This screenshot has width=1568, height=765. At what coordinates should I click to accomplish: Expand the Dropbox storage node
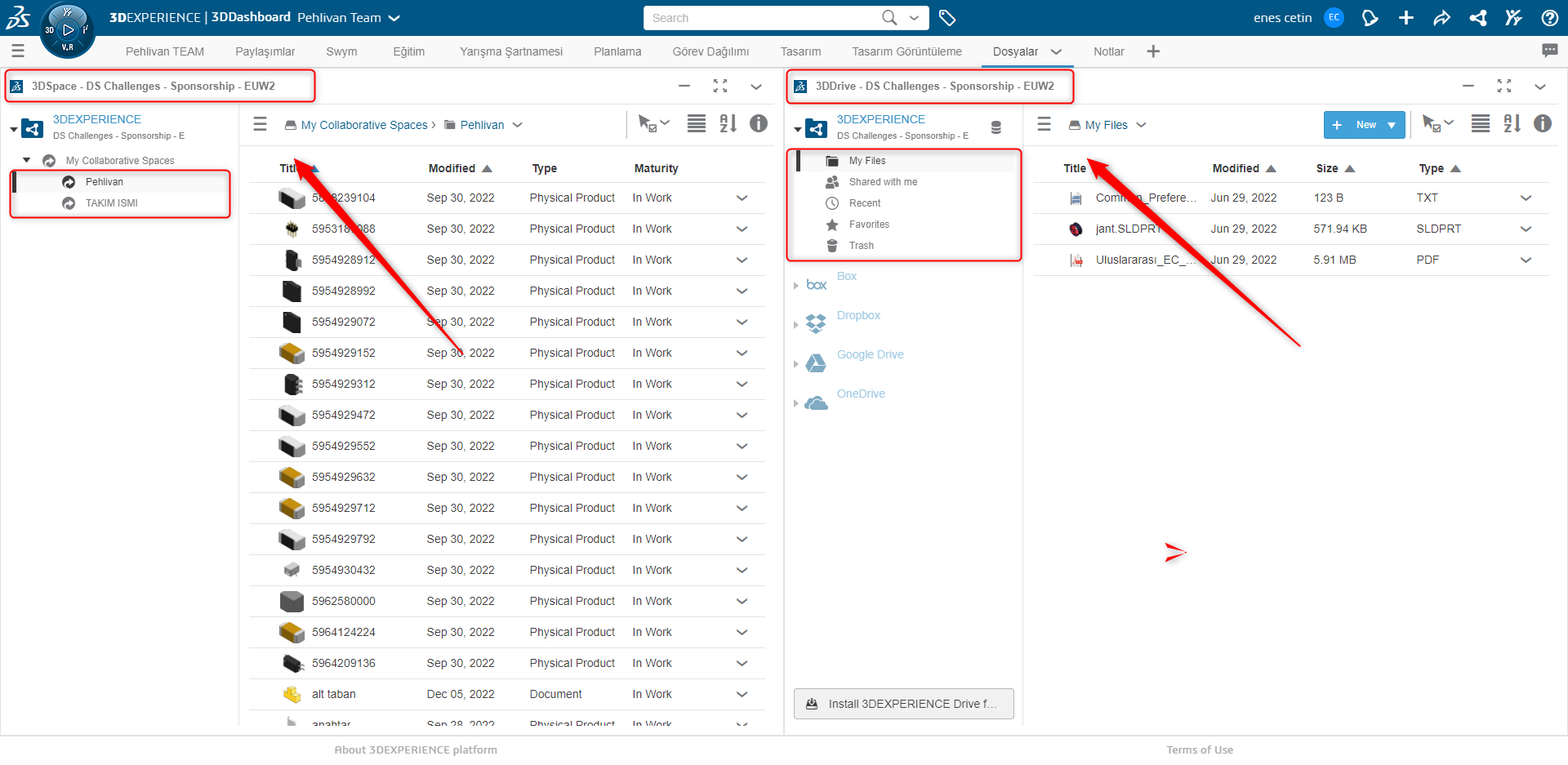click(796, 325)
